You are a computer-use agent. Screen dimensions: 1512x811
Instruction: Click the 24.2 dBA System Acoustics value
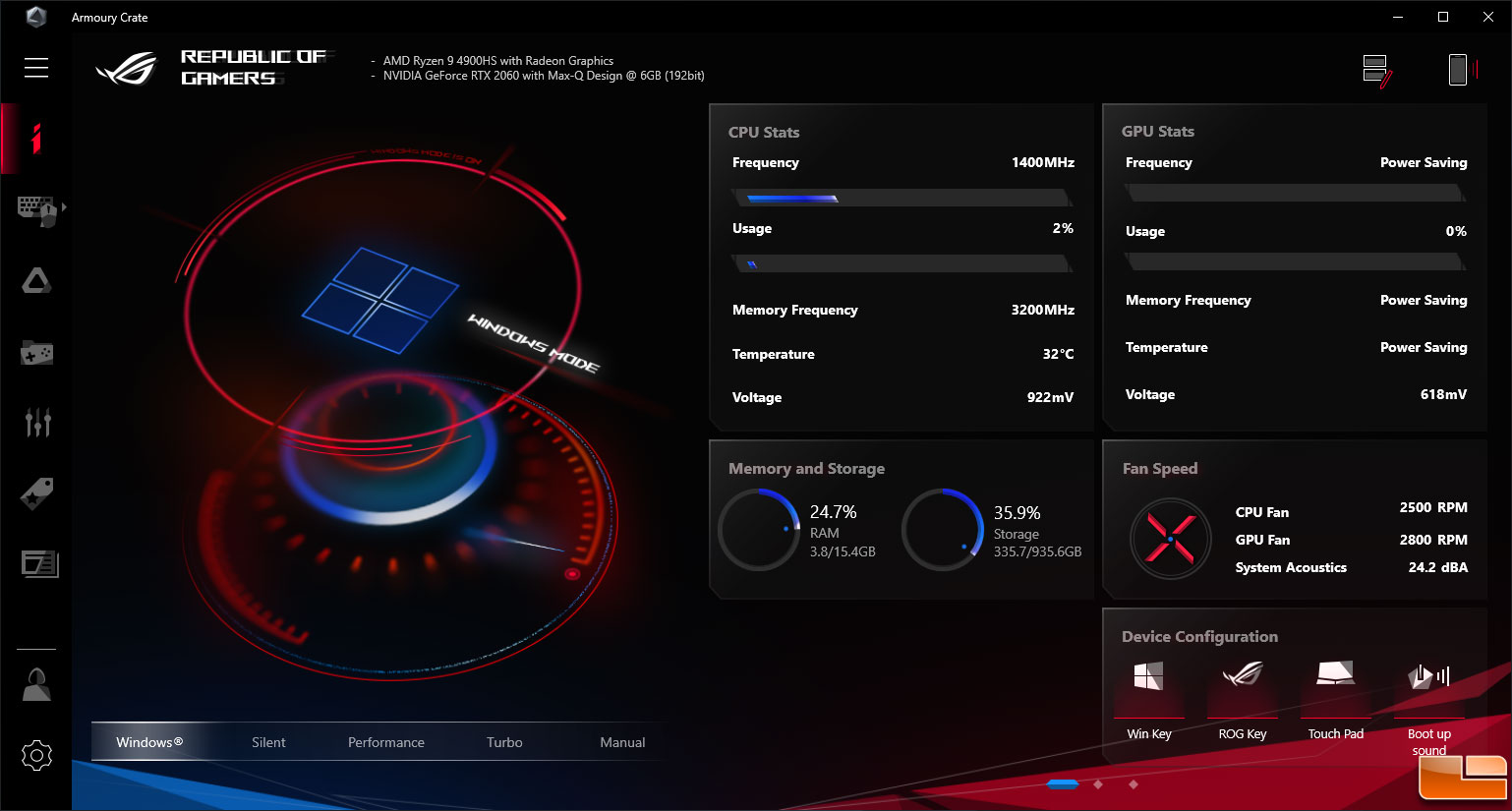(x=1437, y=567)
